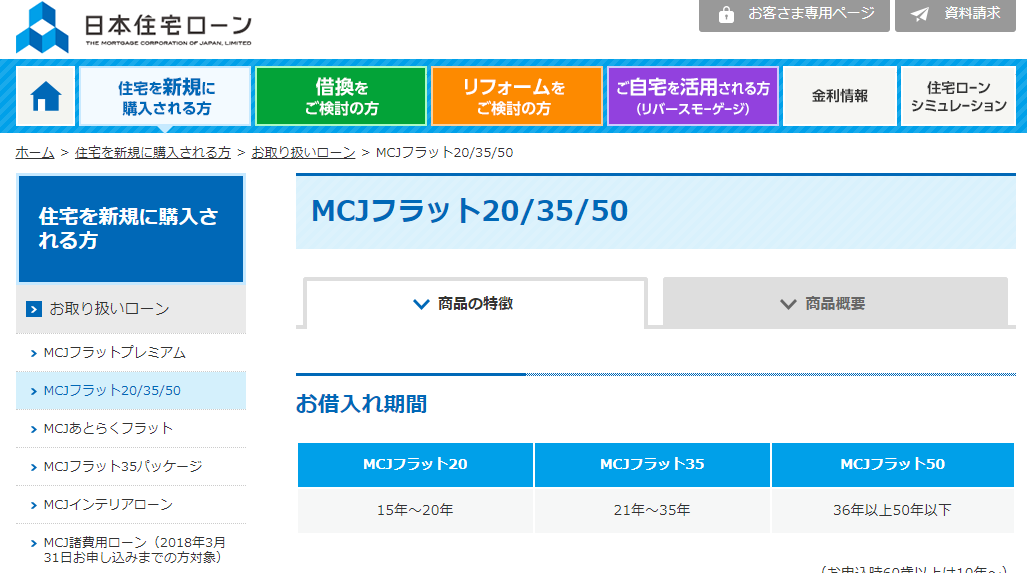
Task: Click MCJフラット50 table header
Action: click(x=893, y=465)
